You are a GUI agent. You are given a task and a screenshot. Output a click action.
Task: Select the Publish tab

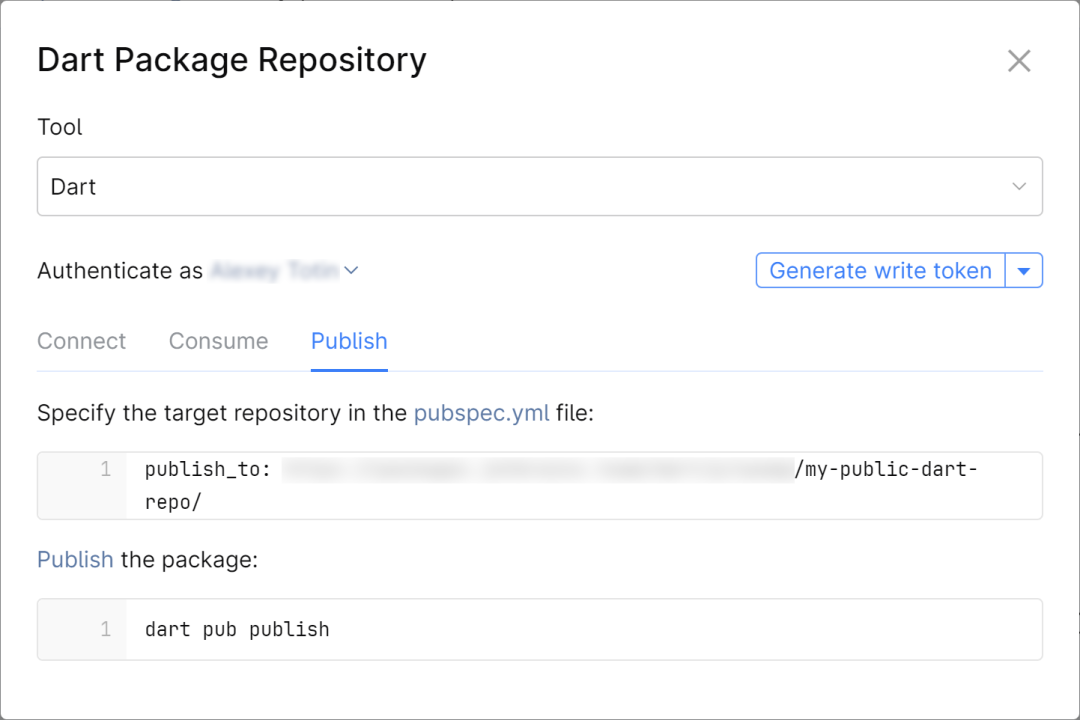[349, 341]
